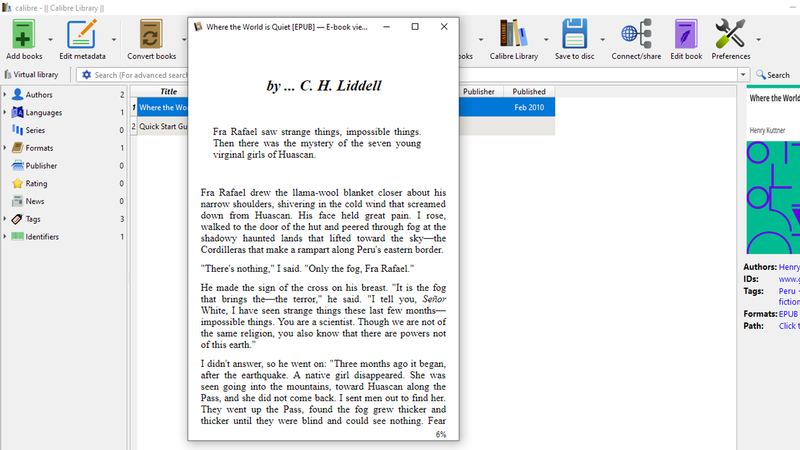Open the search history dropdown arrow
The height and width of the screenshot is (450, 800).
[x=744, y=75]
